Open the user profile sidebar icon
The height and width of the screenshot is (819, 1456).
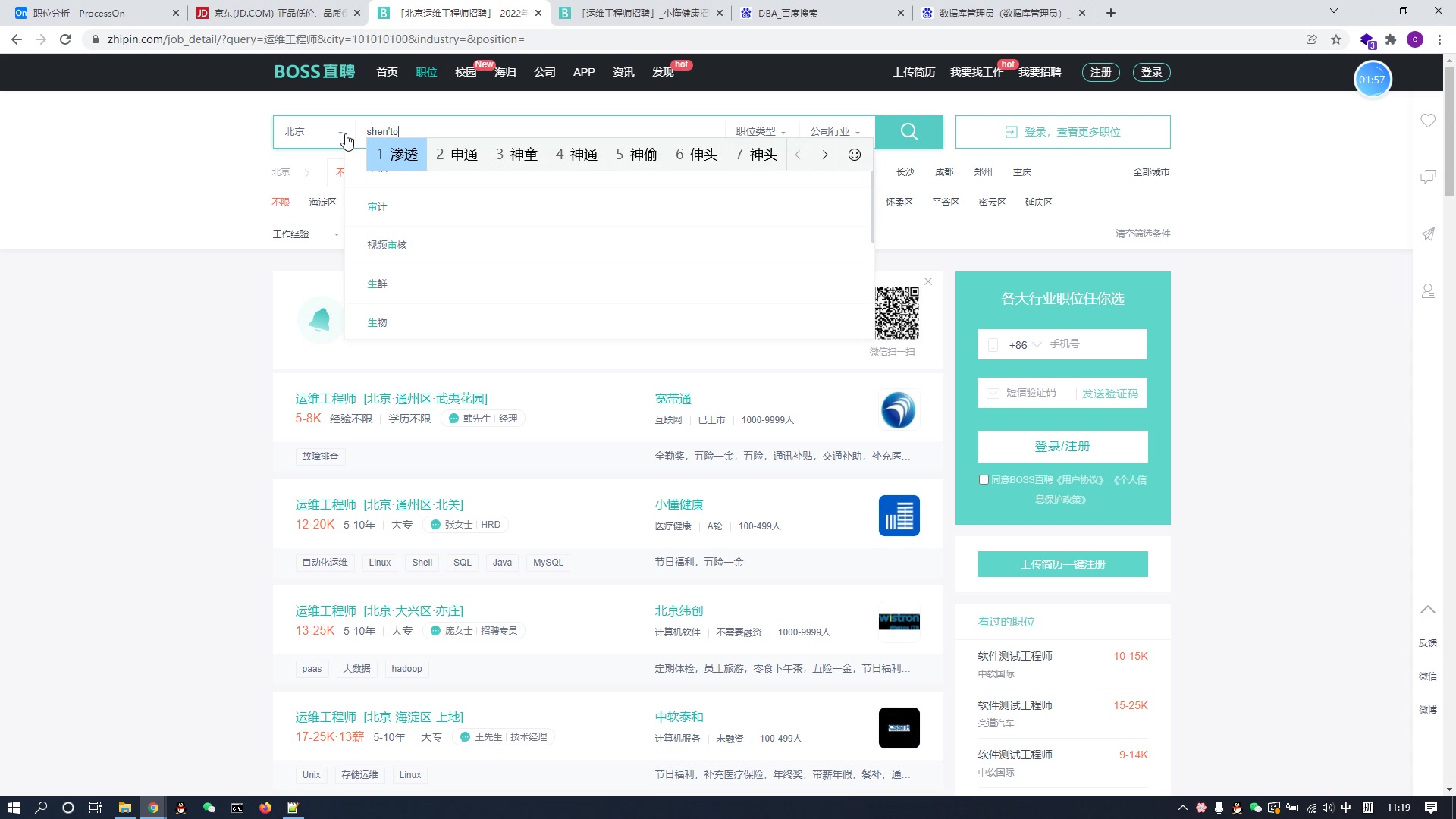click(x=1428, y=291)
